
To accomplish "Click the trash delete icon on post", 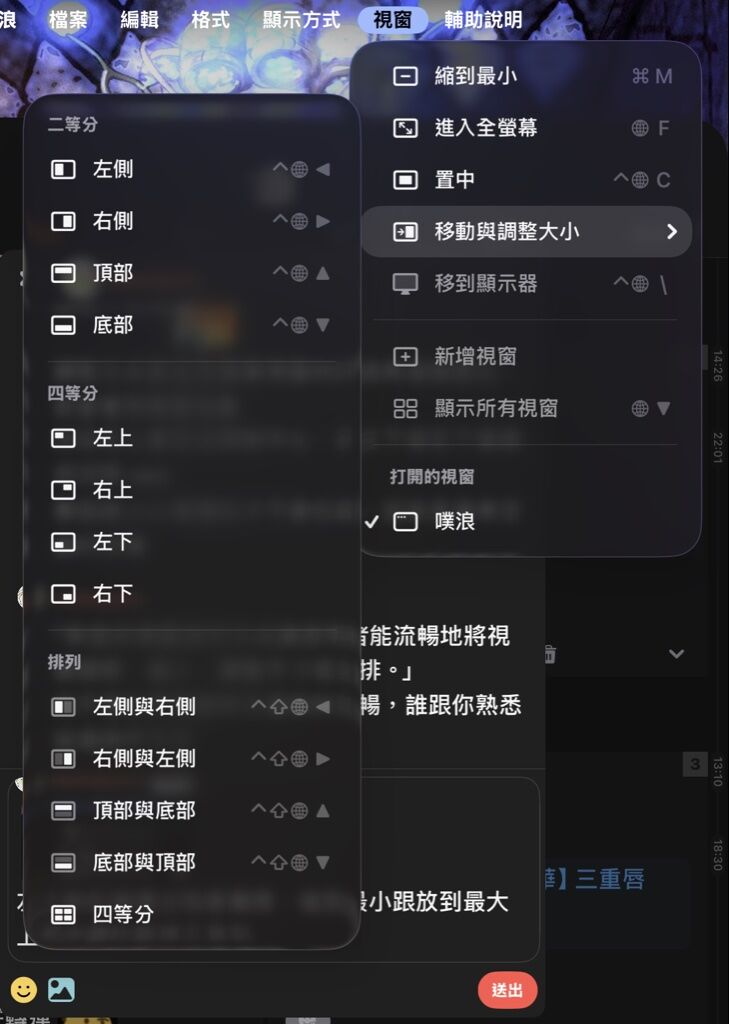I will tap(549, 654).
